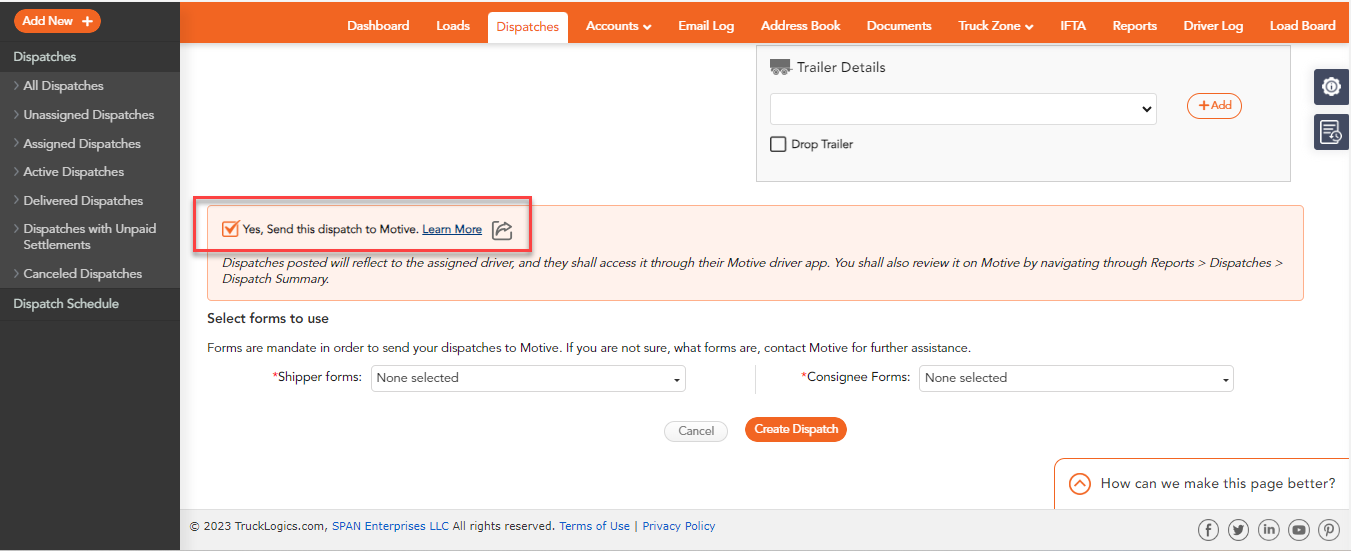Open the SPAN Enterprises LLC link
The height and width of the screenshot is (551, 1351).
pyautogui.click(x=391, y=526)
